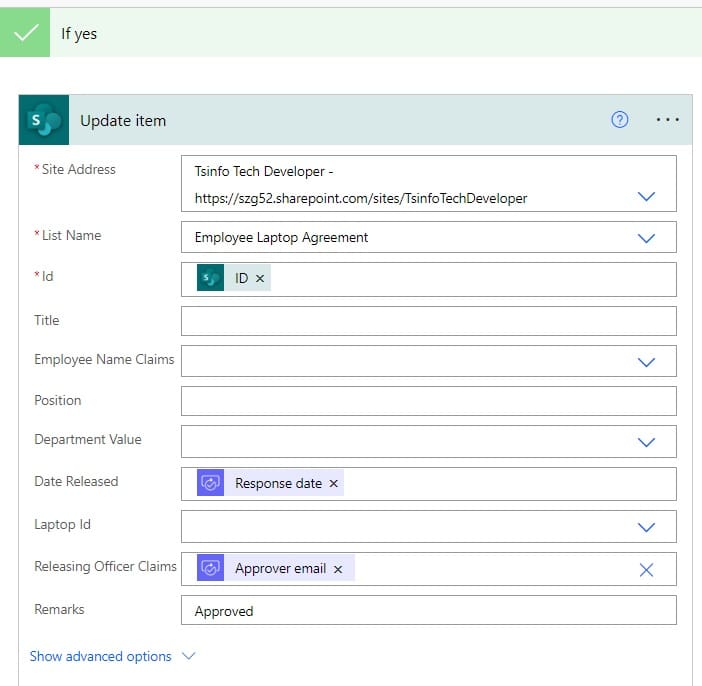This screenshot has width=702, height=686.
Task: Click the SharePoint icon on ID token
Action: tap(210, 278)
